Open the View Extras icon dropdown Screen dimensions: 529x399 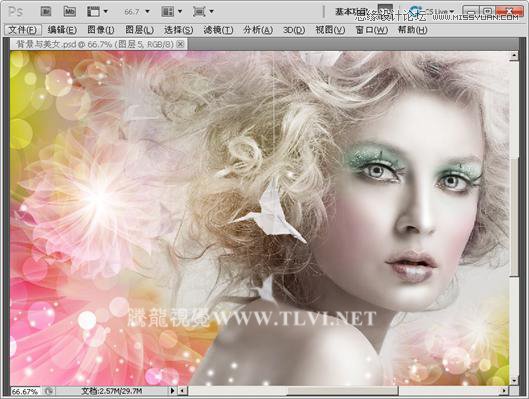[x=97, y=12]
